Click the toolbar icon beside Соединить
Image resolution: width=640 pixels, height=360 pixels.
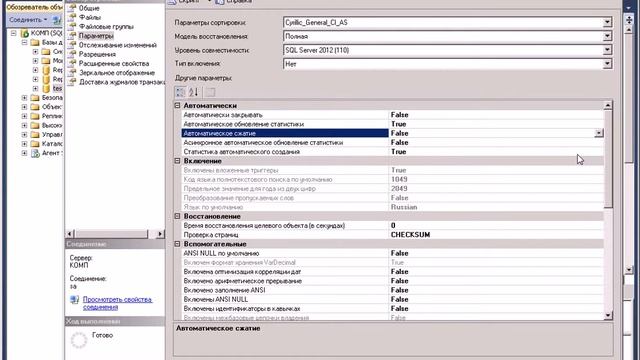click(57, 20)
